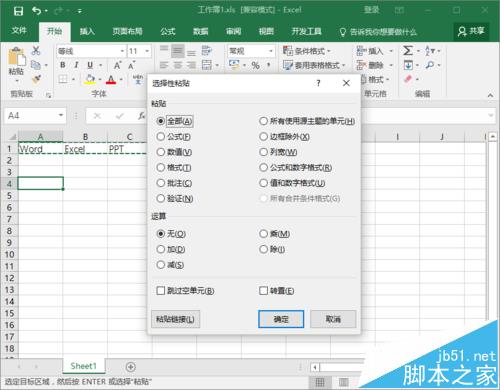Click the 共享 Share button
Image resolution: width=500 pixels, height=390 pixels.
point(471,31)
